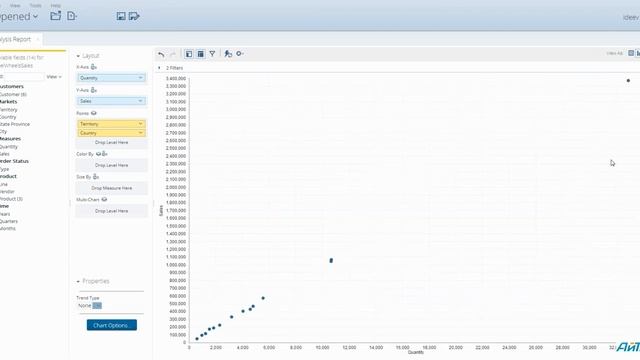This screenshot has width=640, height=360.
Task: Click Drop Level Here under Color By
Action: (111, 165)
